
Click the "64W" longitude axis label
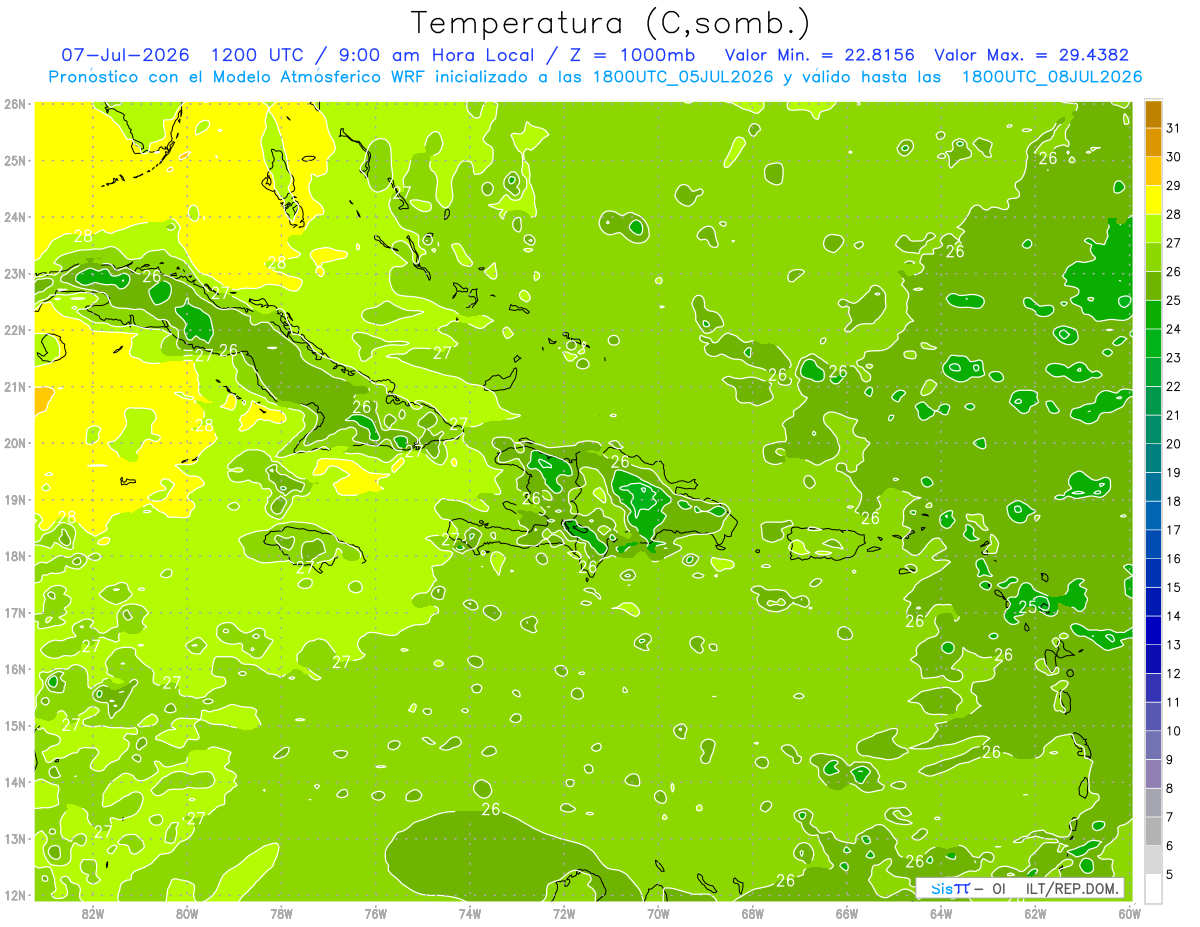tap(941, 913)
